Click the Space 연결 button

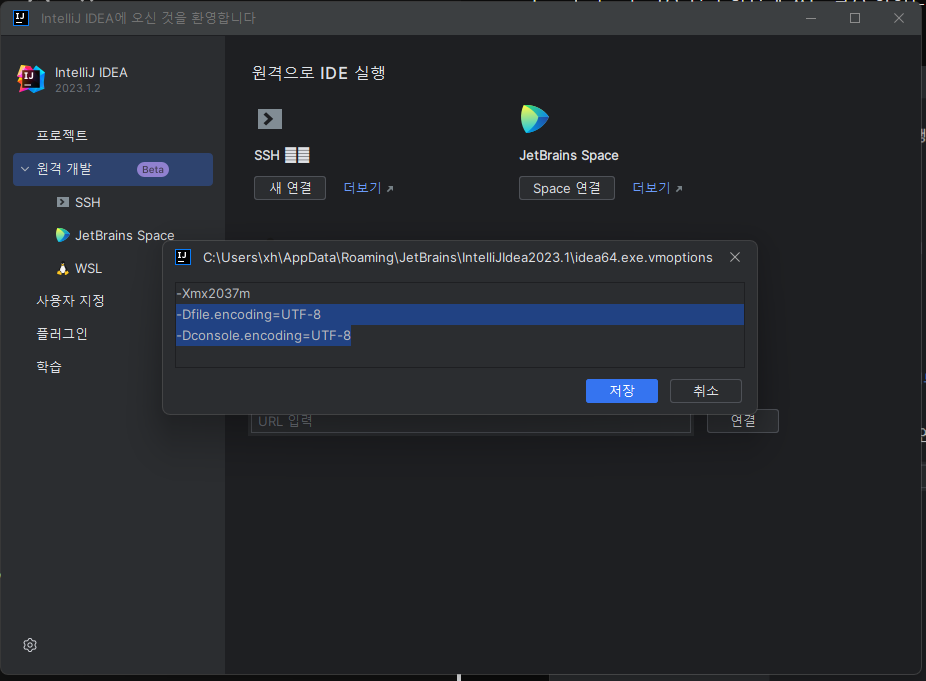[x=567, y=188]
